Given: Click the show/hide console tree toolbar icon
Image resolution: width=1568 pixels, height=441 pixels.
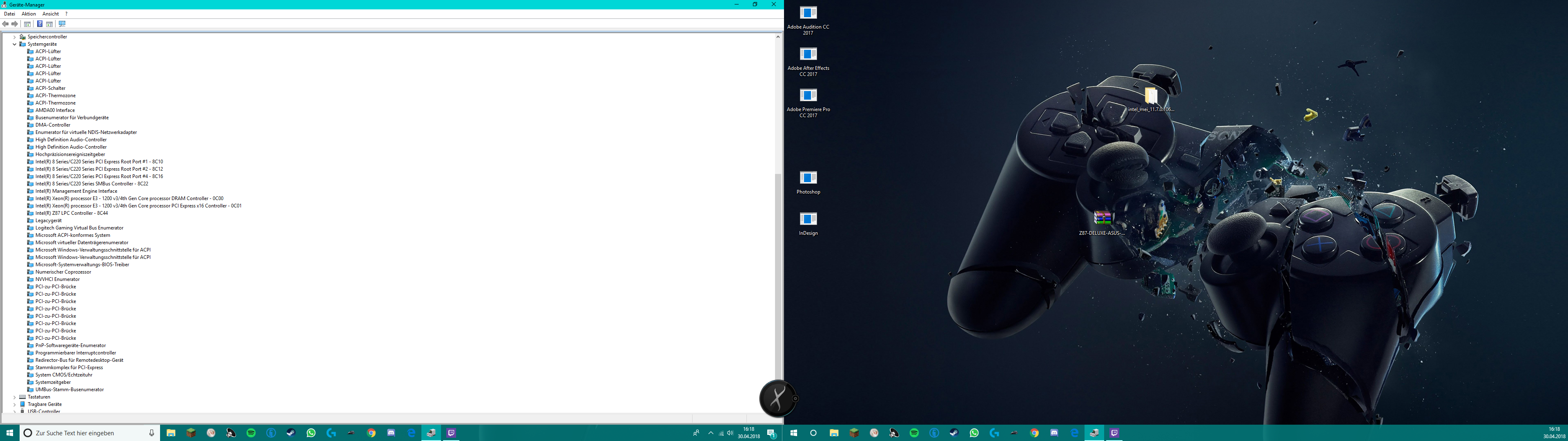Looking at the screenshot, I should point(27,24).
